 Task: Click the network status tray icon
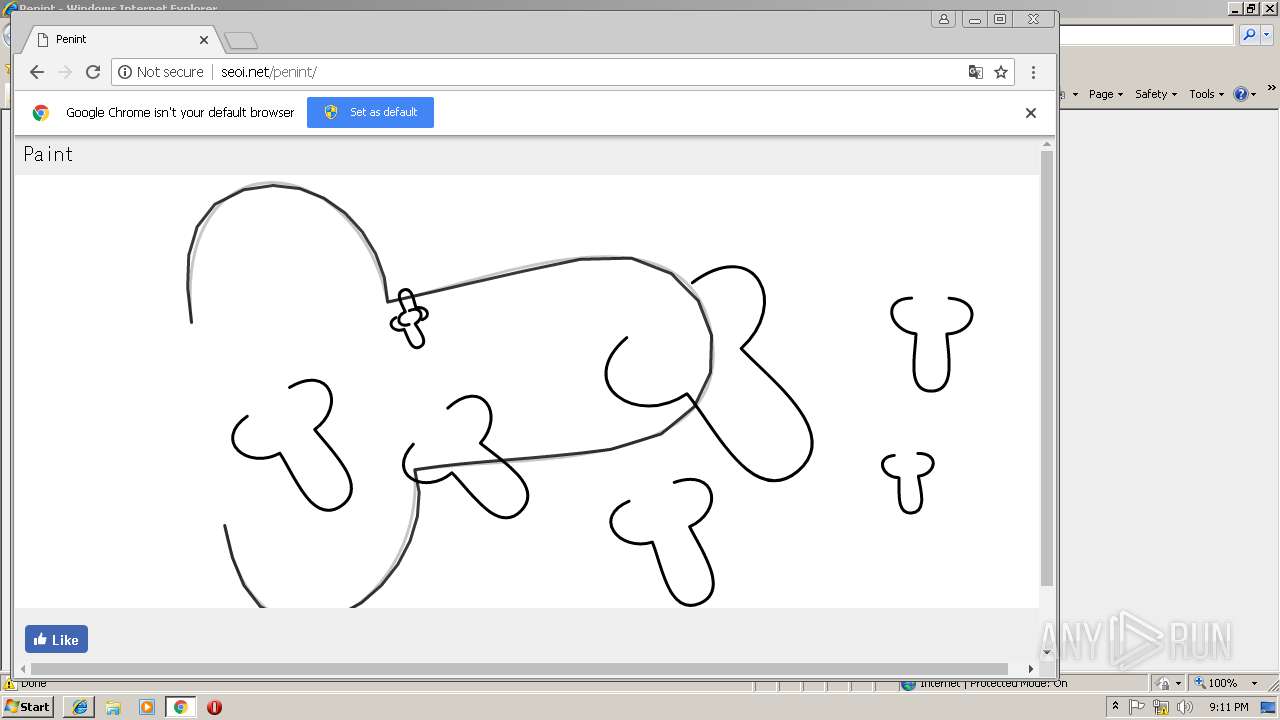click(x=1161, y=707)
